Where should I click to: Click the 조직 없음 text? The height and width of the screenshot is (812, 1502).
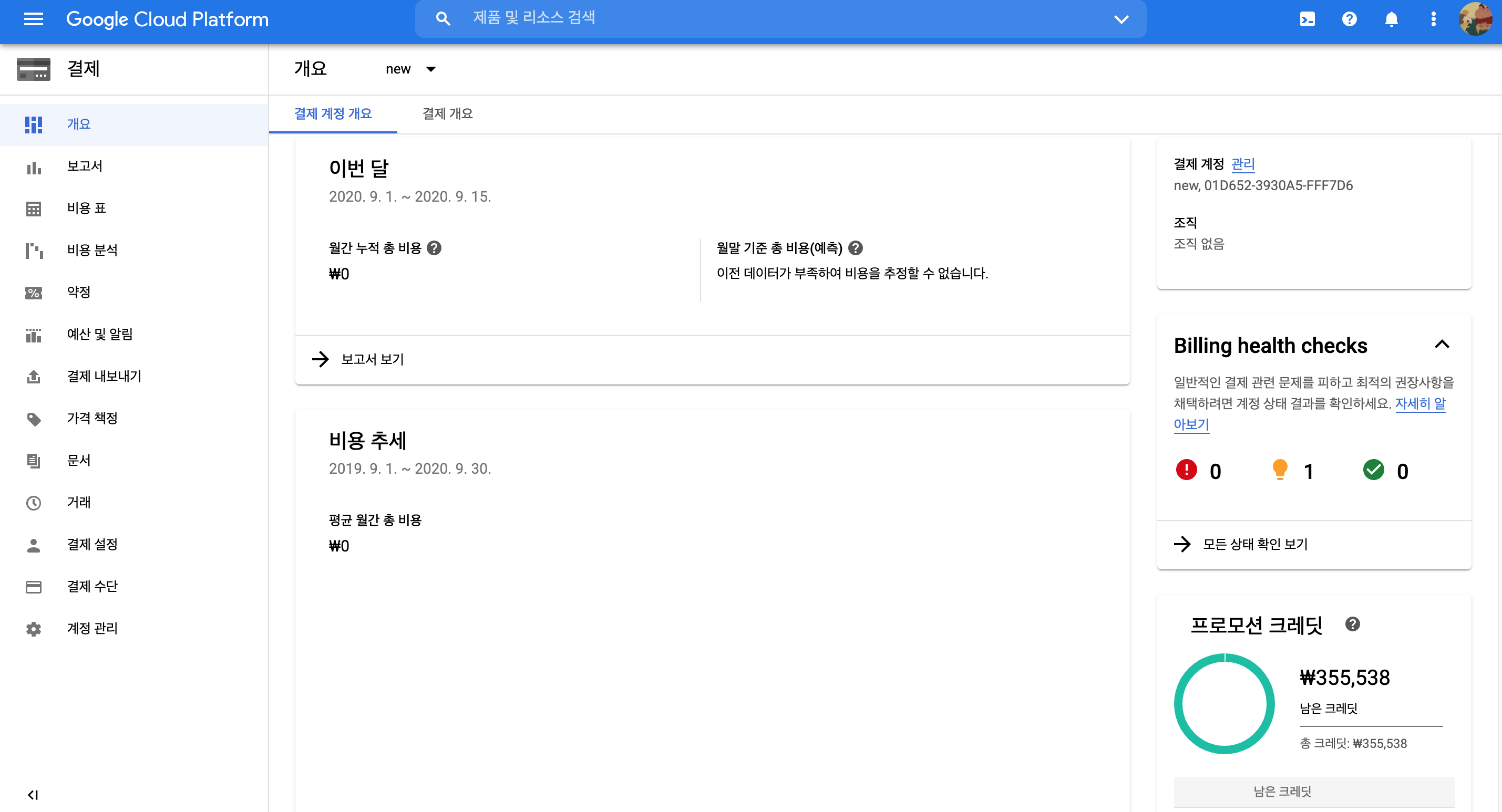tap(1199, 244)
